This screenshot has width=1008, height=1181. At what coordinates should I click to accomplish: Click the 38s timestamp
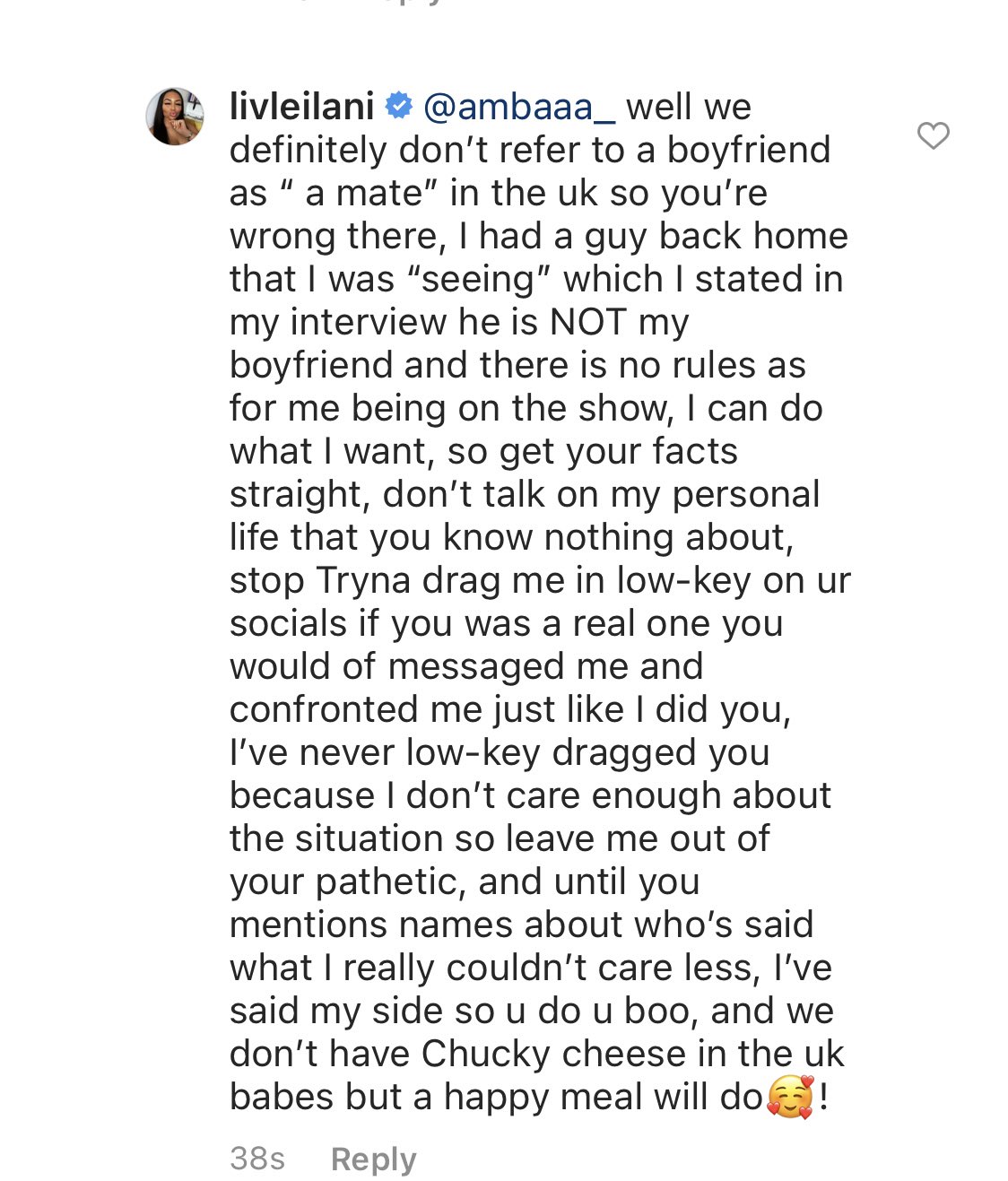pos(257,1159)
